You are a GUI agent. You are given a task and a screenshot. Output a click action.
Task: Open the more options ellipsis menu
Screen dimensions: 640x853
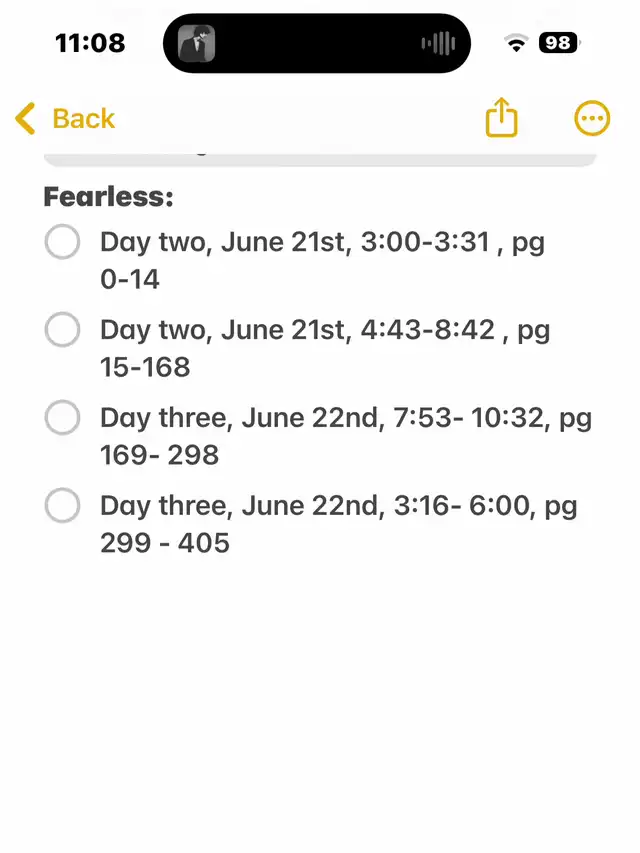pos(592,118)
